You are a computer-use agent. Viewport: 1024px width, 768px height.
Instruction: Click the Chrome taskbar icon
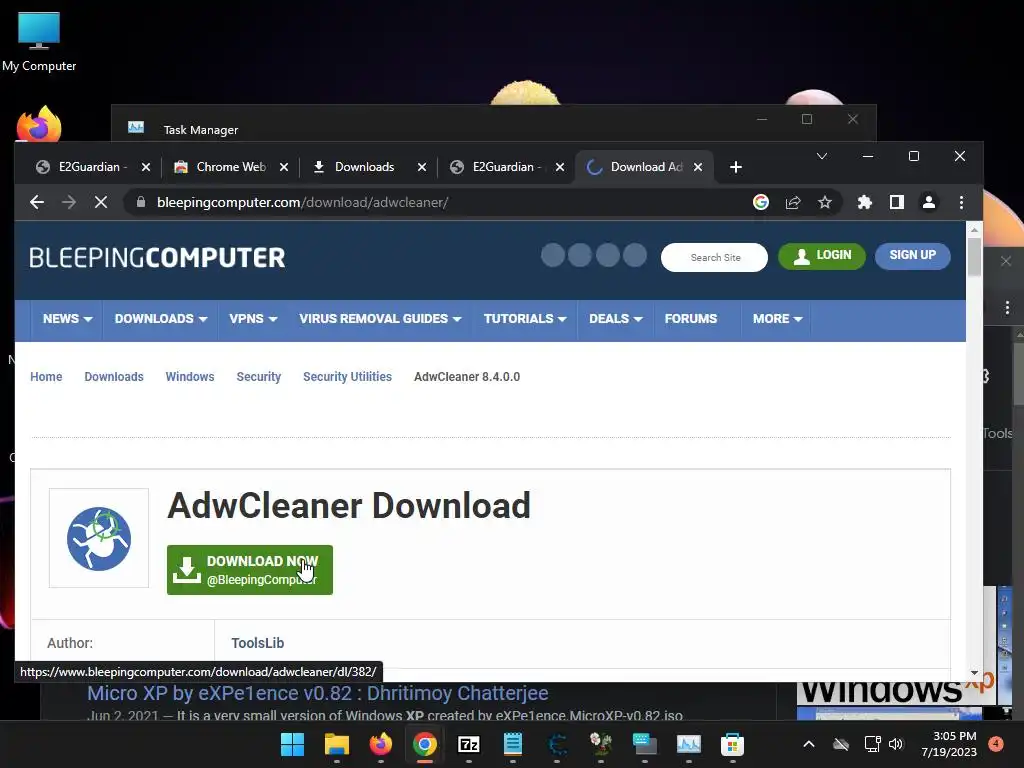coord(424,744)
